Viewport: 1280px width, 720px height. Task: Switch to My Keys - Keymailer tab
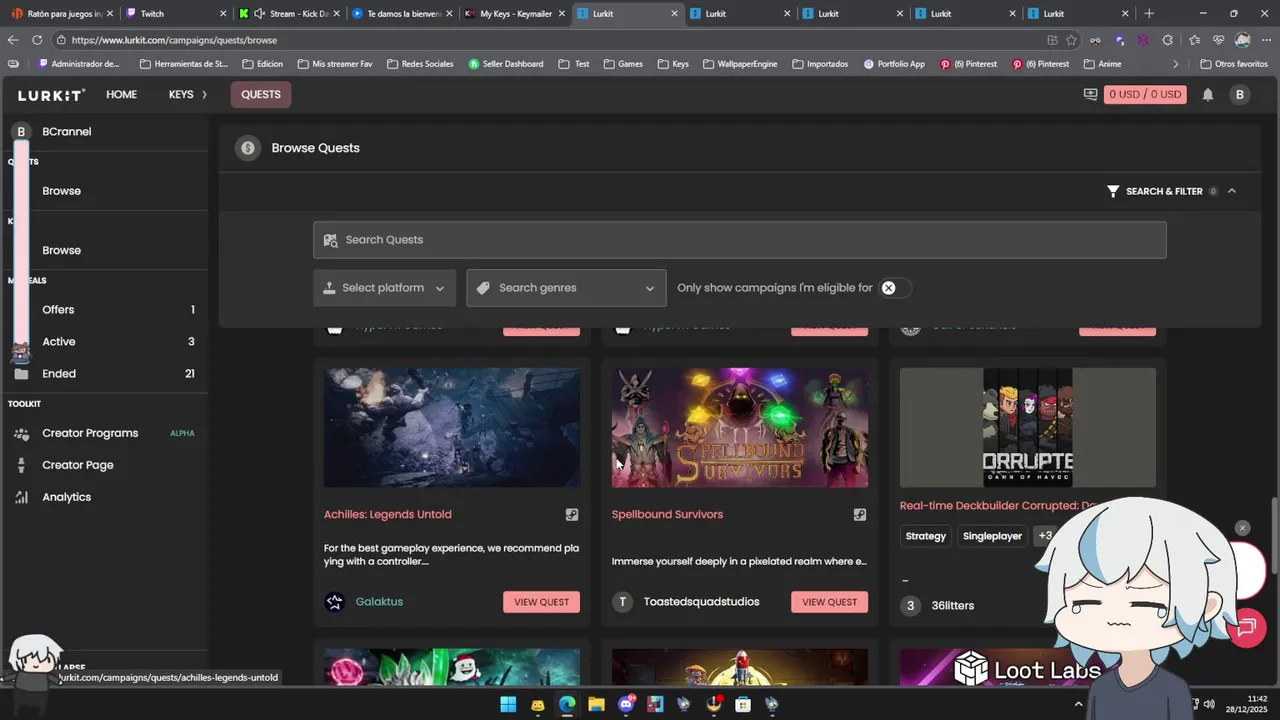click(516, 14)
